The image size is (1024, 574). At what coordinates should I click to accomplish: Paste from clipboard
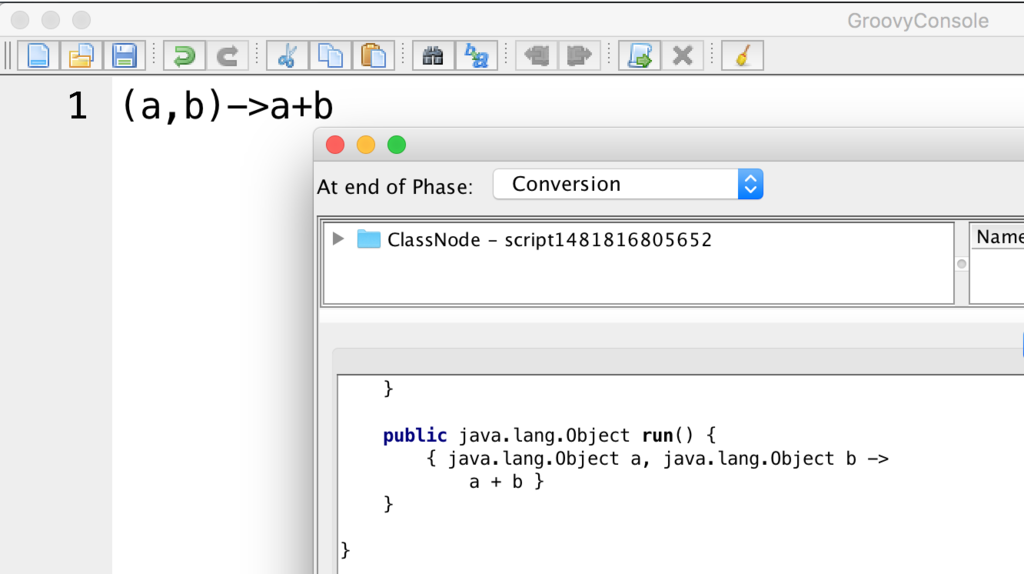(374, 56)
